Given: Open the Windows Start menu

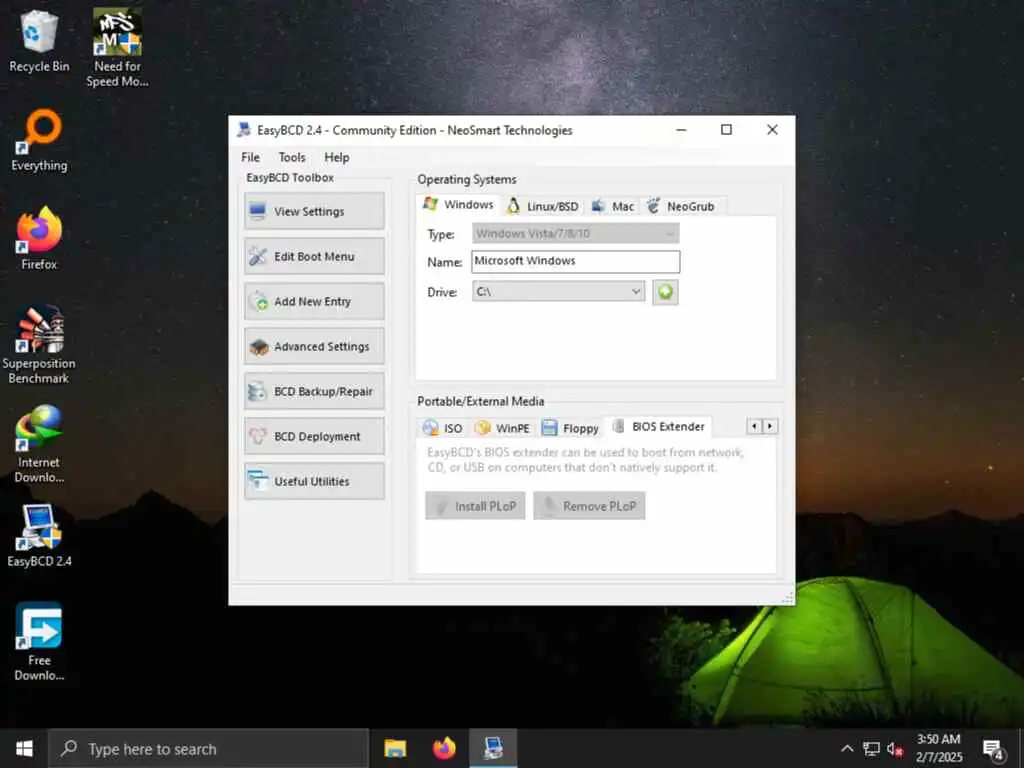Looking at the screenshot, I should (24, 748).
